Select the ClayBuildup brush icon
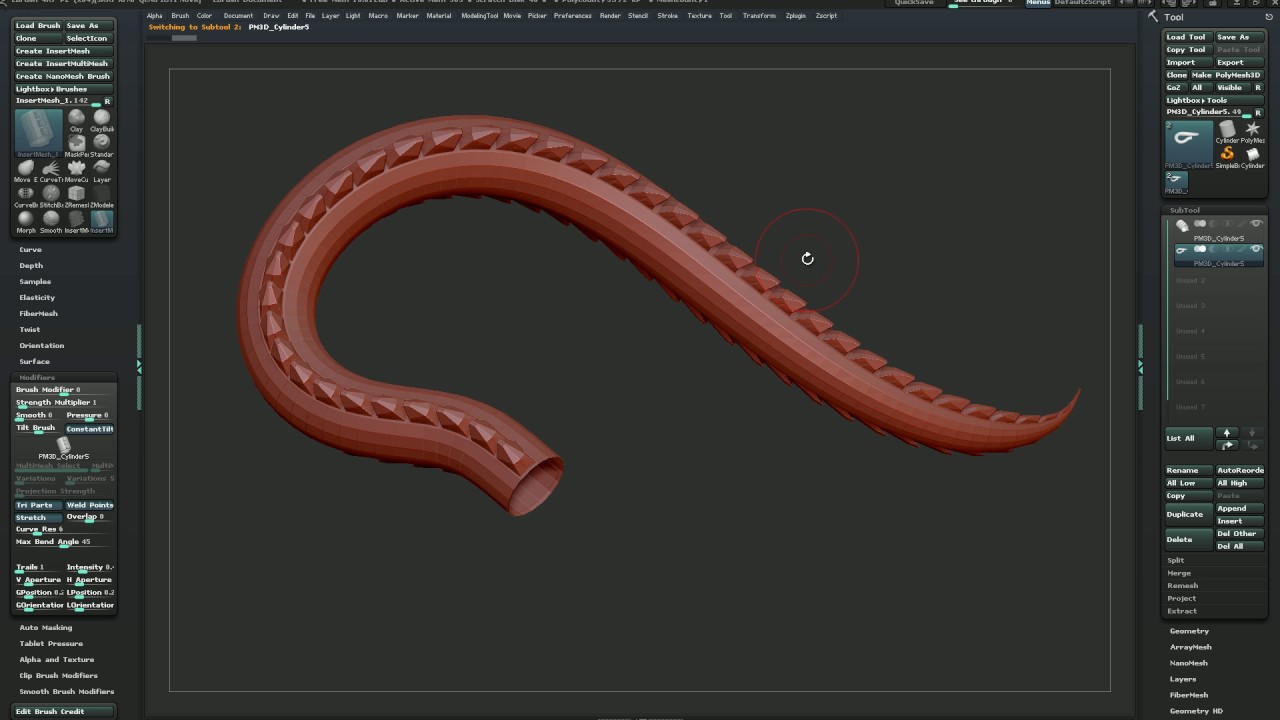The image size is (1280, 720). [x=101, y=118]
